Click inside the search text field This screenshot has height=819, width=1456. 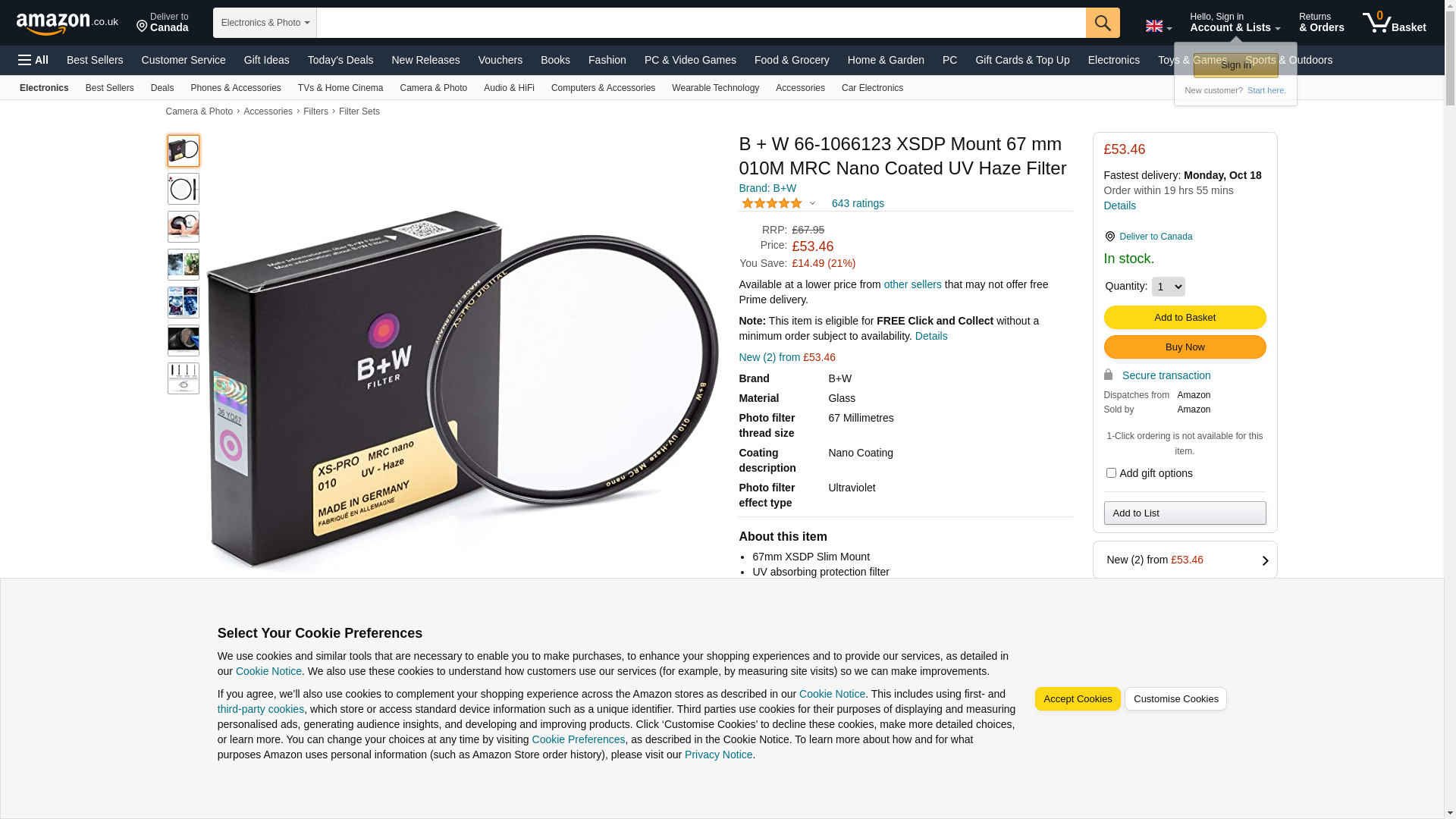(x=701, y=23)
